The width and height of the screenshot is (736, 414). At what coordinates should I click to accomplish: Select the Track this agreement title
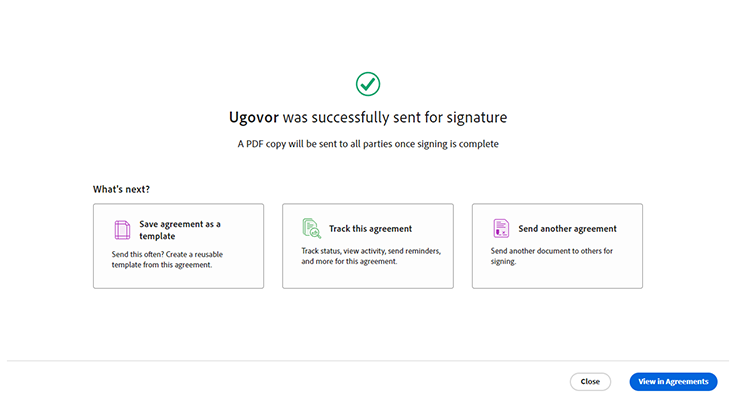[370, 228]
